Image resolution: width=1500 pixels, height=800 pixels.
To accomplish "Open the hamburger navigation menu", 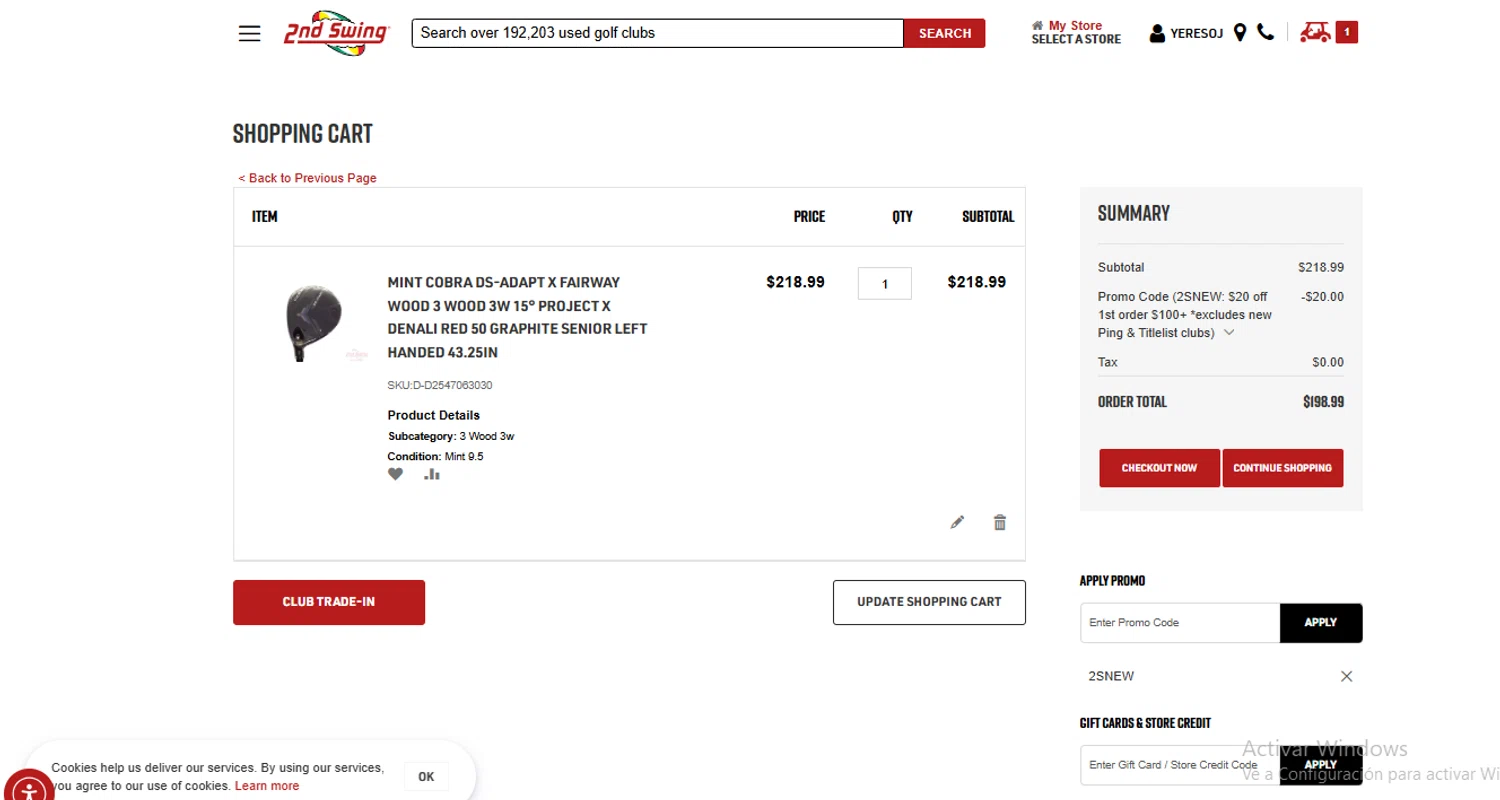I will tap(249, 33).
